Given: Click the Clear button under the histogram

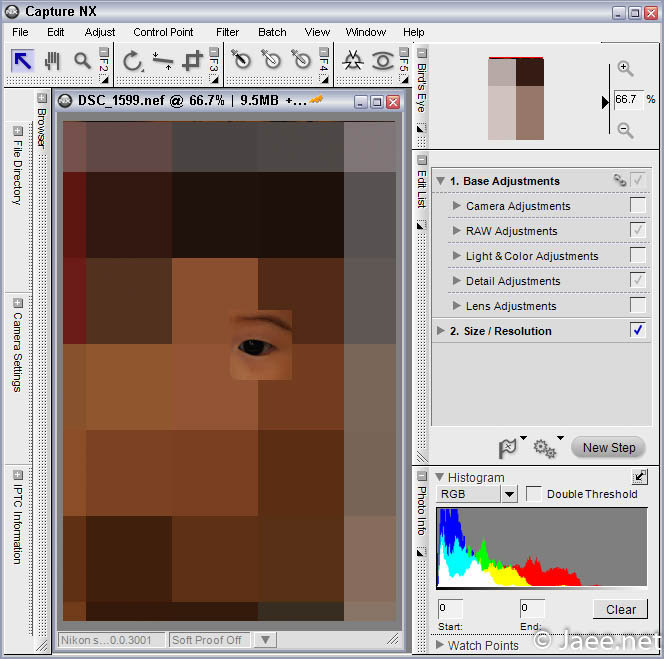Looking at the screenshot, I should click(x=620, y=609).
